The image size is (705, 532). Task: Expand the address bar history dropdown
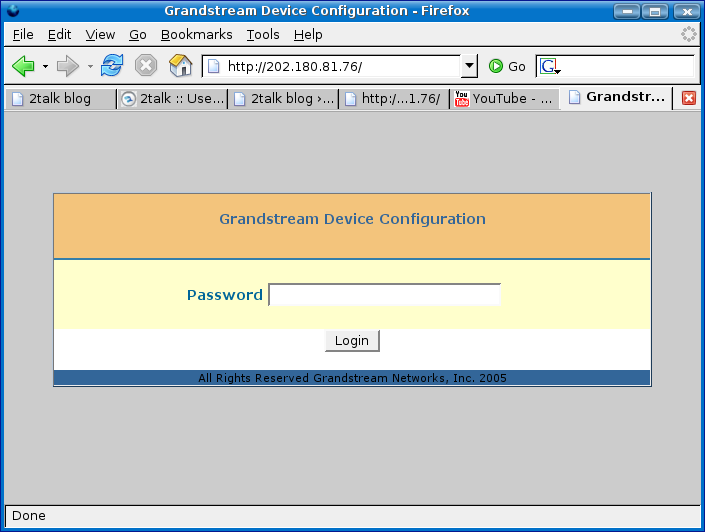coord(469,66)
